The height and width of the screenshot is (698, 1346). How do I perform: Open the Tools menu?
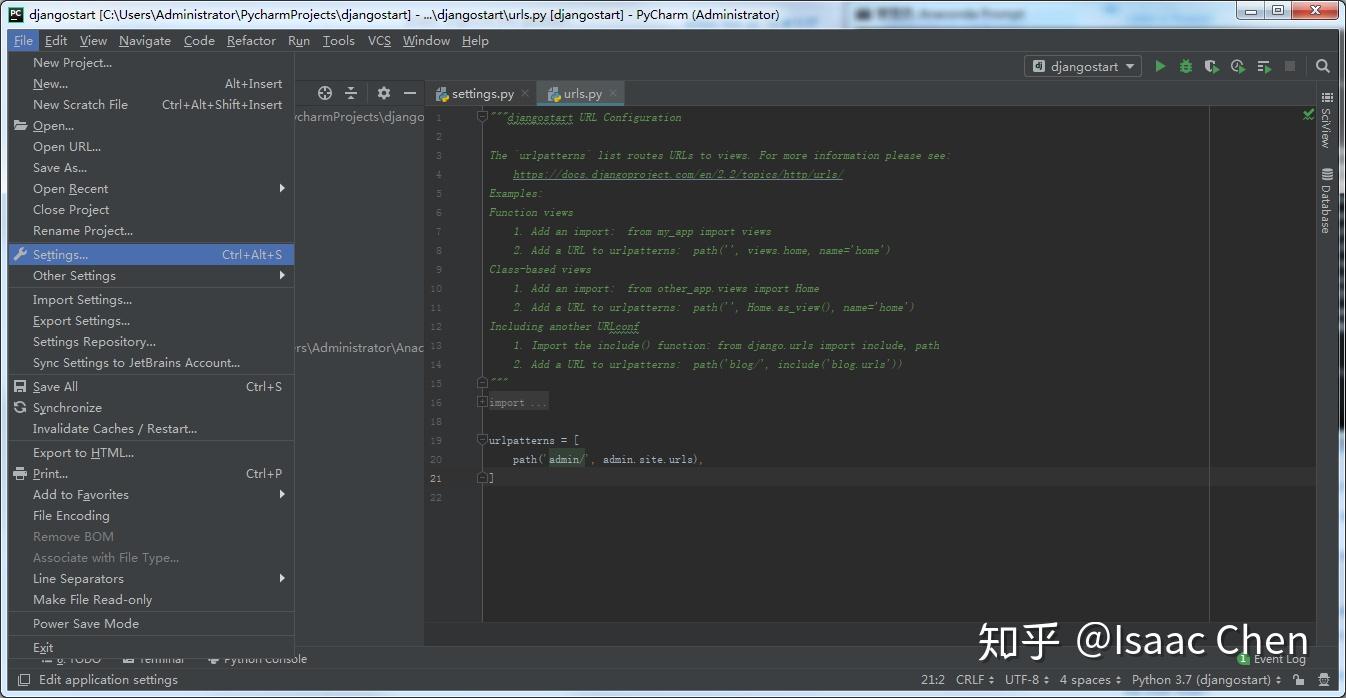pos(338,41)
